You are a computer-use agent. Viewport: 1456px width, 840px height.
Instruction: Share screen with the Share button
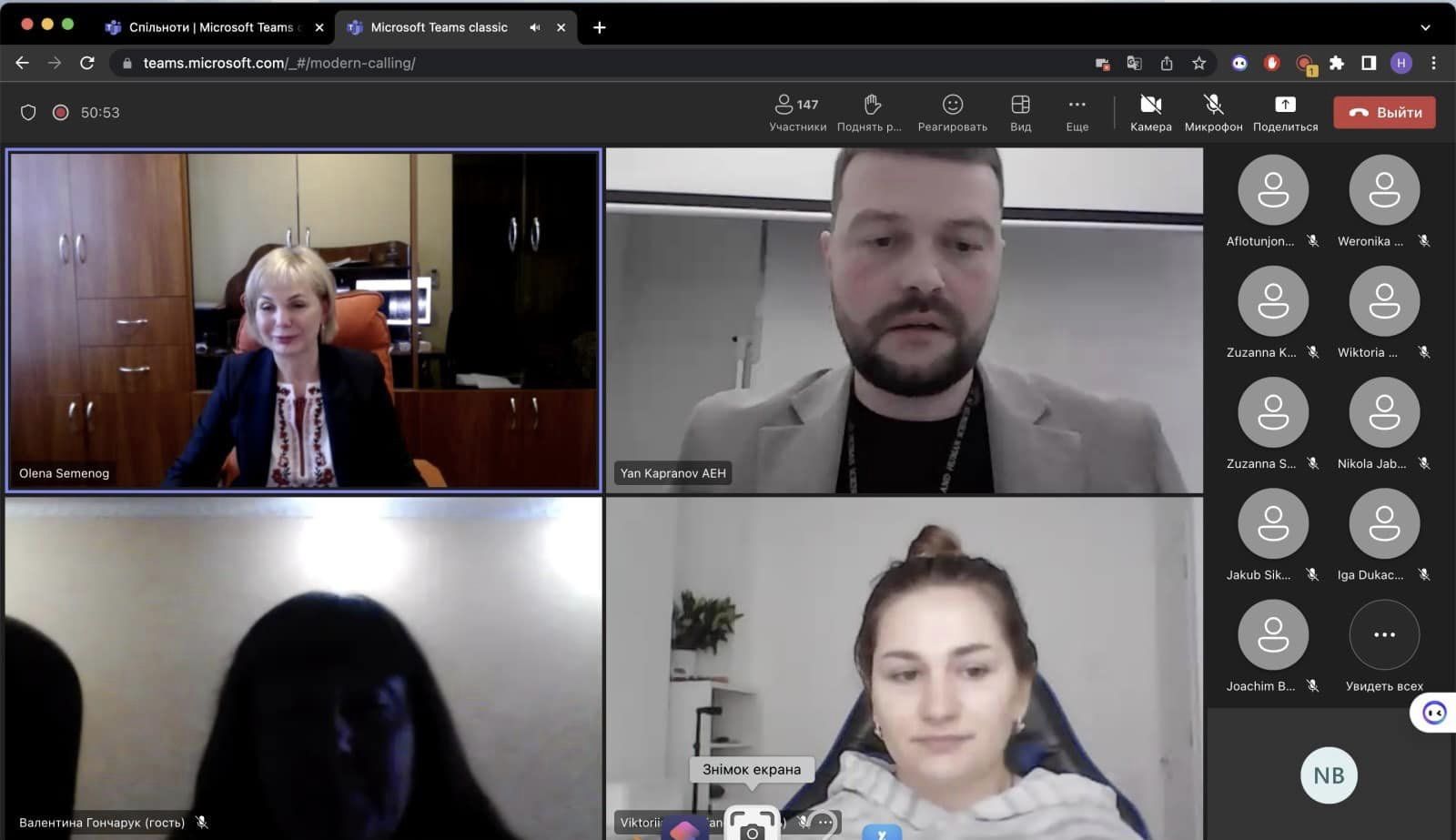tap(1285, 113)
